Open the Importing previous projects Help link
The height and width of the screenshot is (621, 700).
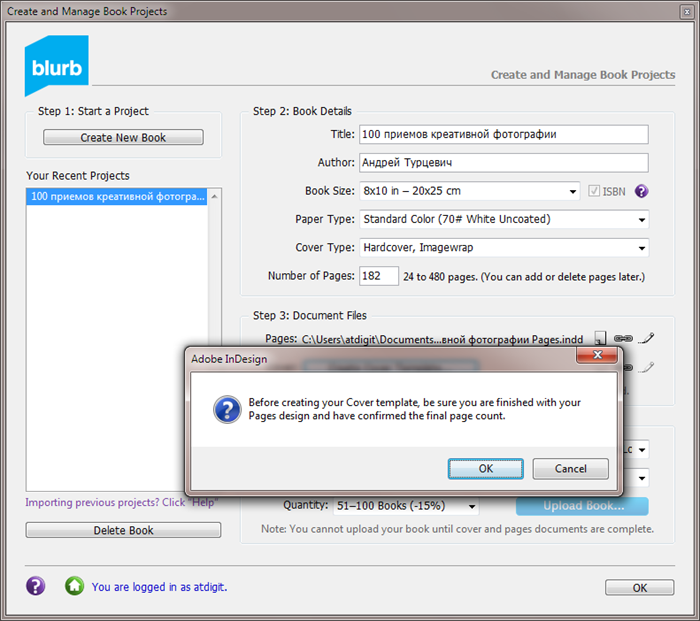[121, 502]
